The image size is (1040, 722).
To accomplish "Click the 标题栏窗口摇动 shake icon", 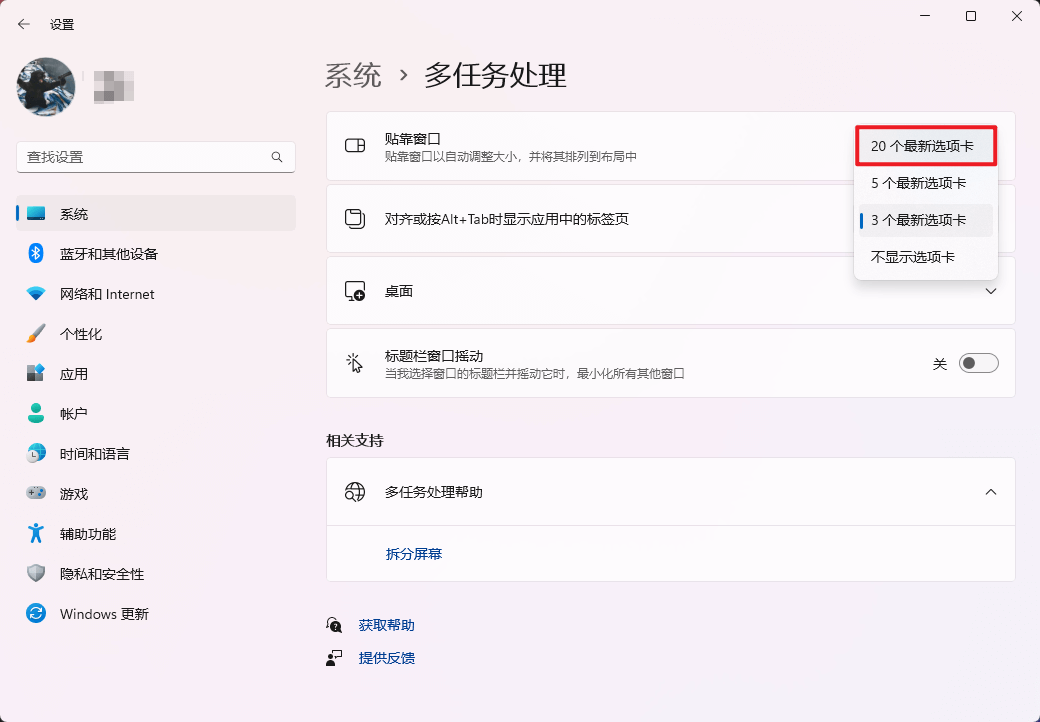I will tap(354, 363).
